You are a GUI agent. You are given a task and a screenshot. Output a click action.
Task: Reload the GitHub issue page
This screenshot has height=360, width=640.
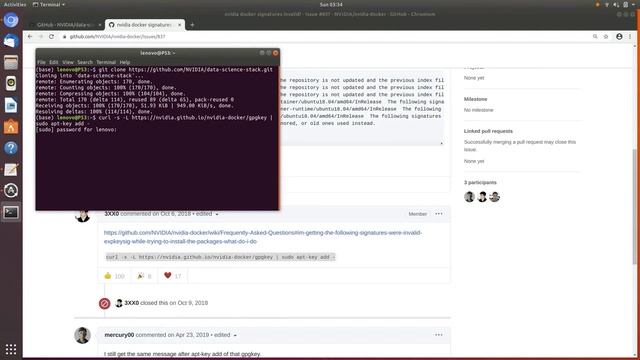tap(51, 36)
